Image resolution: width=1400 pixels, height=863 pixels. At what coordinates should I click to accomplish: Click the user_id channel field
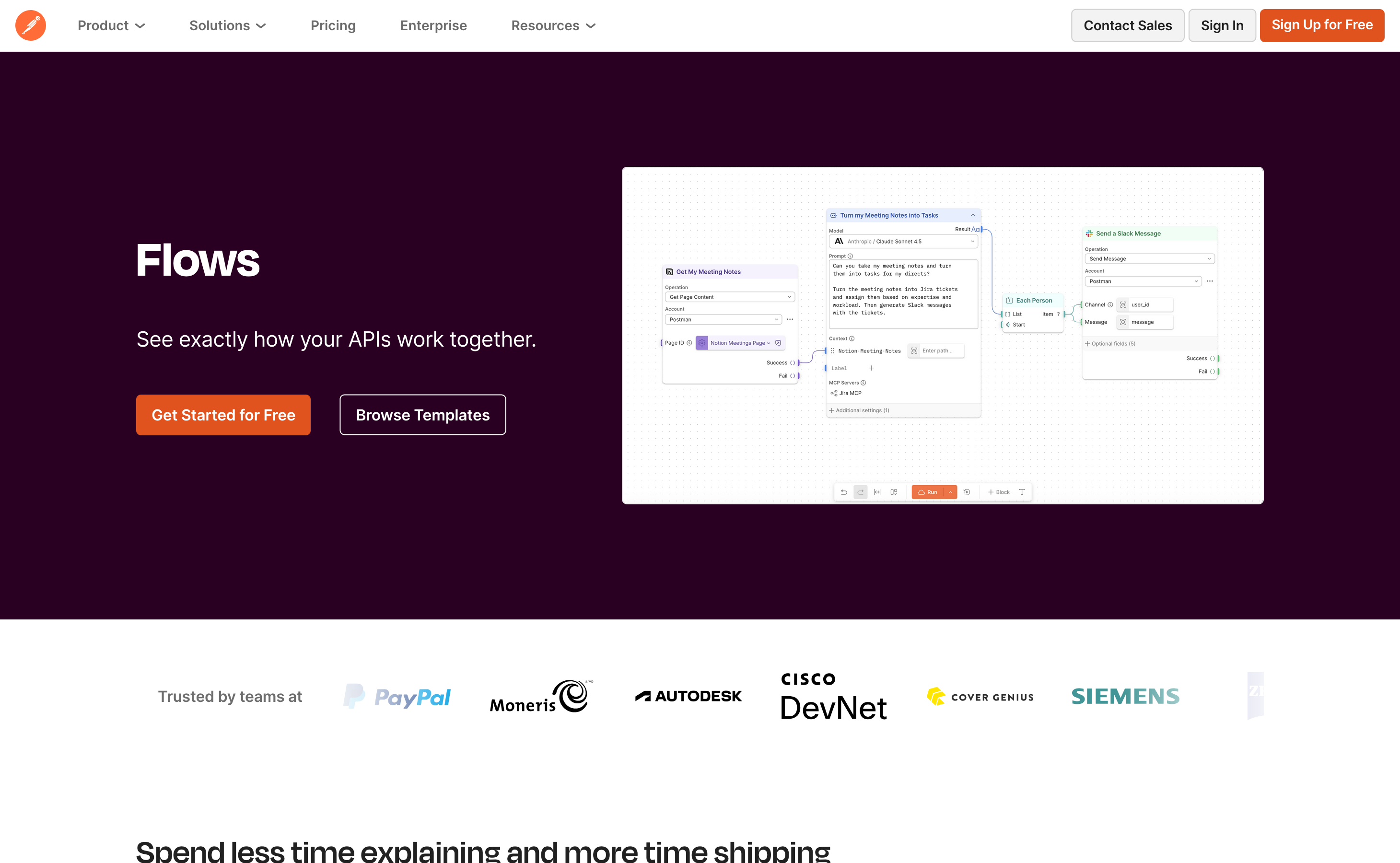point(1145,305)
